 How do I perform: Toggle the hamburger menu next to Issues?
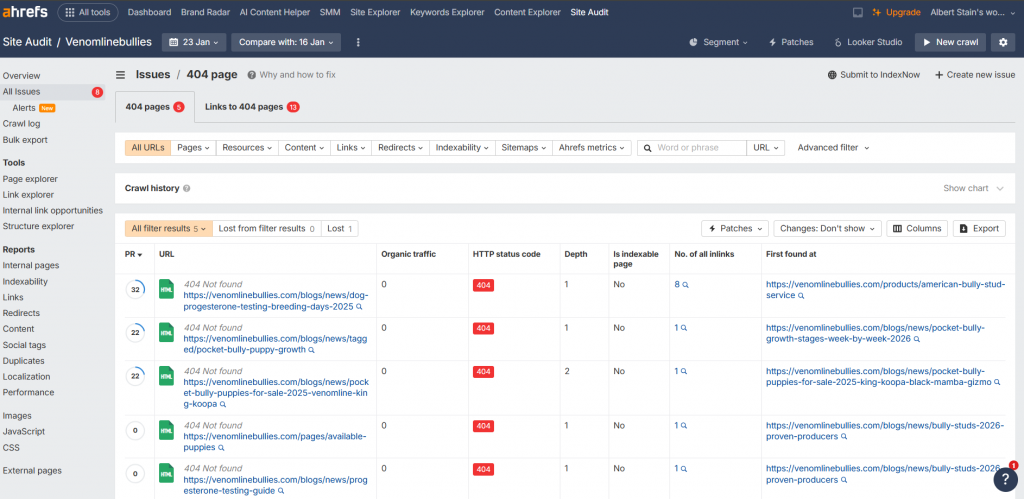[x=120, y=74]
